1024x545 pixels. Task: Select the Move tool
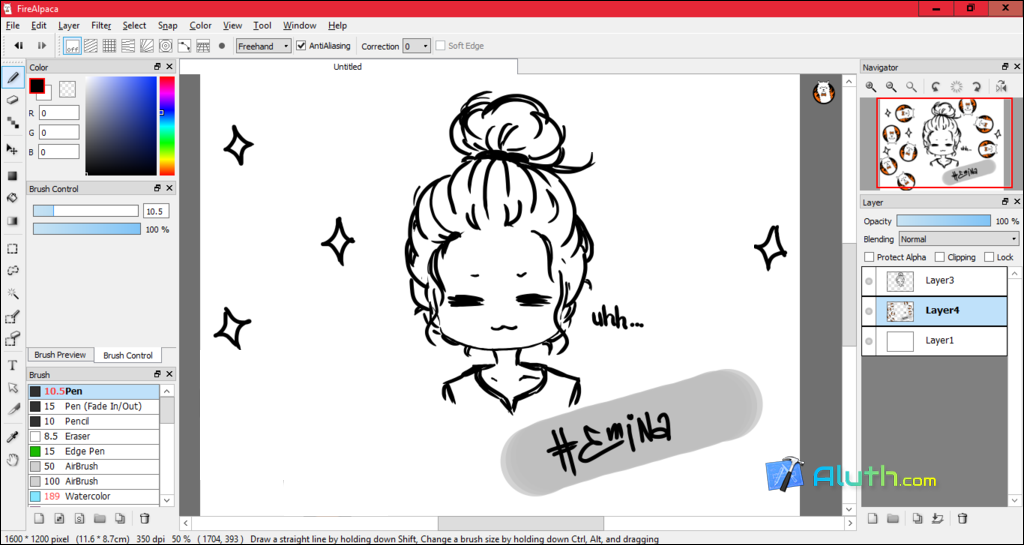point(12,149)
